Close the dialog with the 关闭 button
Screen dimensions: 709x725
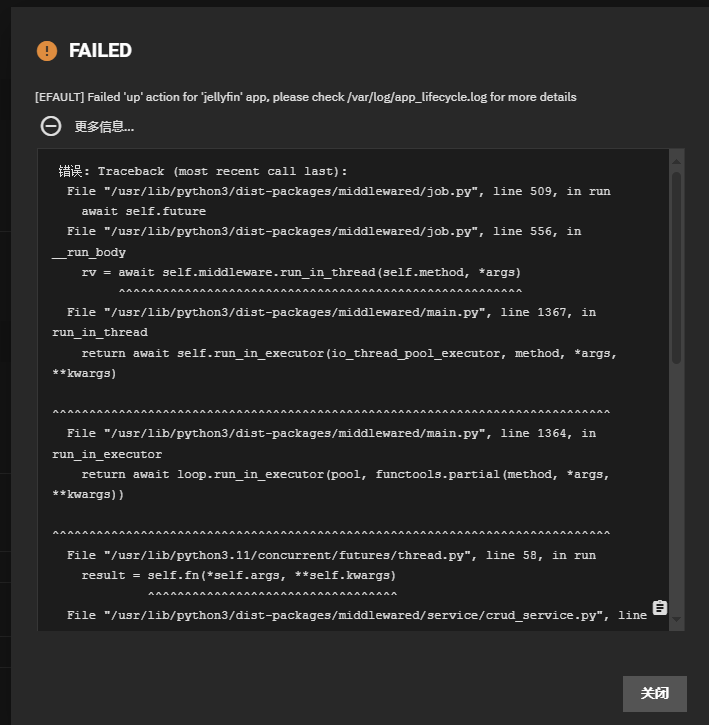[654, 694]
